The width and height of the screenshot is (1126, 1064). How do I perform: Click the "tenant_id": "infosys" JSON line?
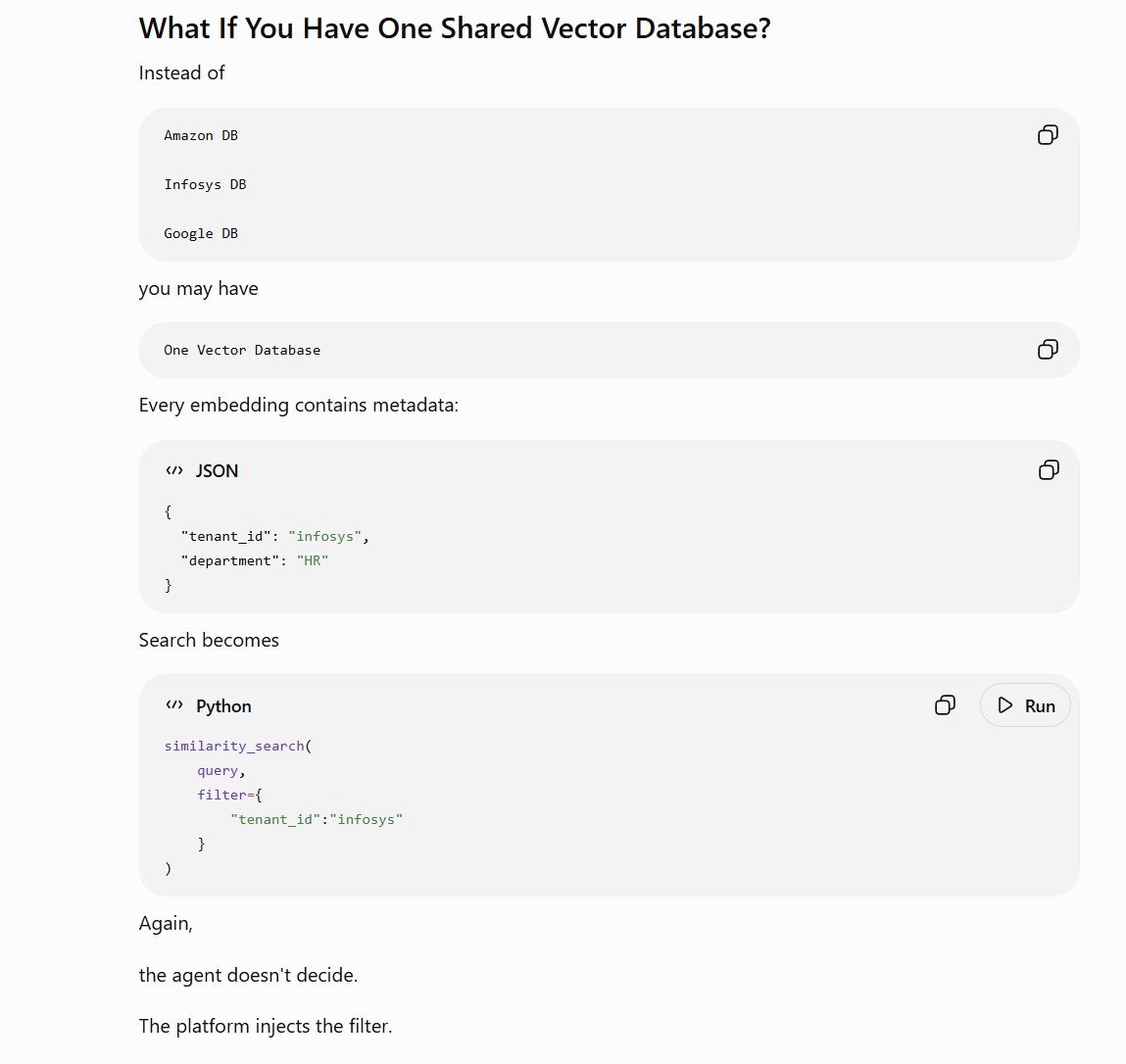tap(275, 536)
